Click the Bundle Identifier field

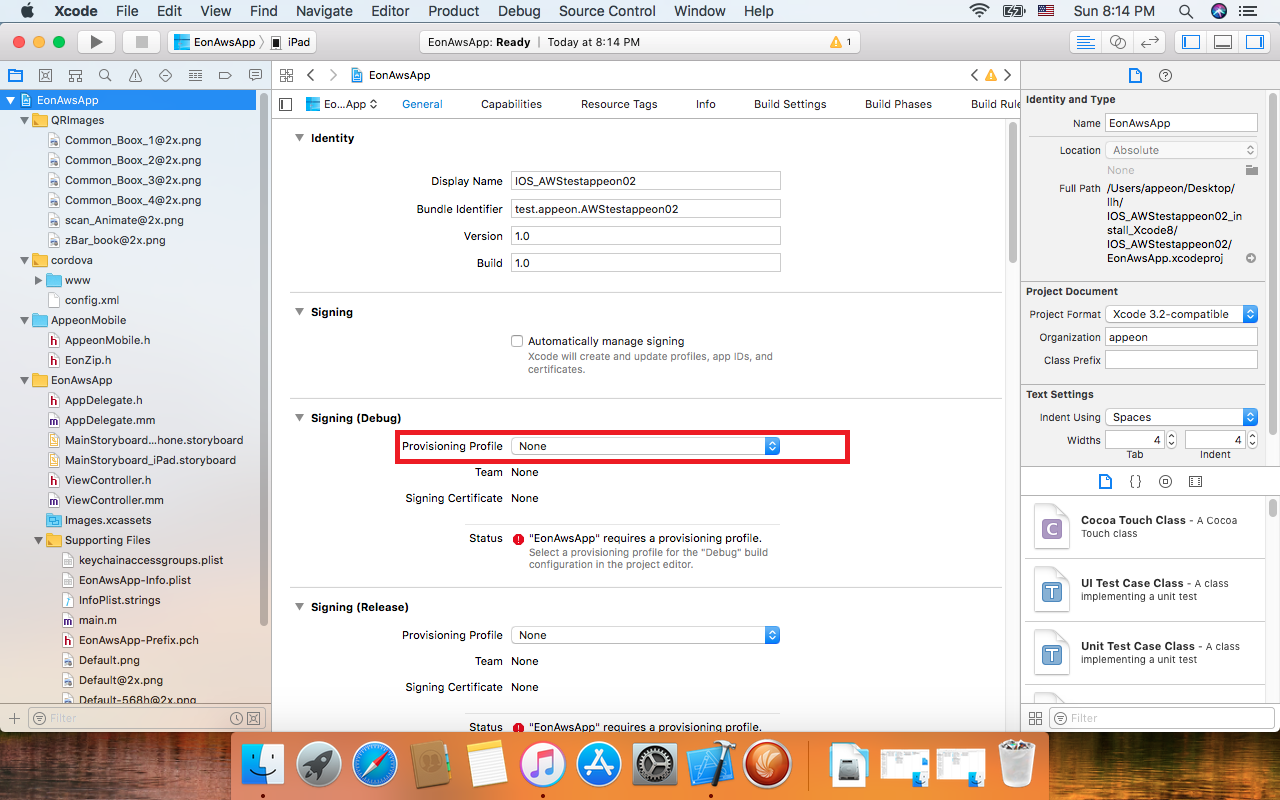[645, 209]
